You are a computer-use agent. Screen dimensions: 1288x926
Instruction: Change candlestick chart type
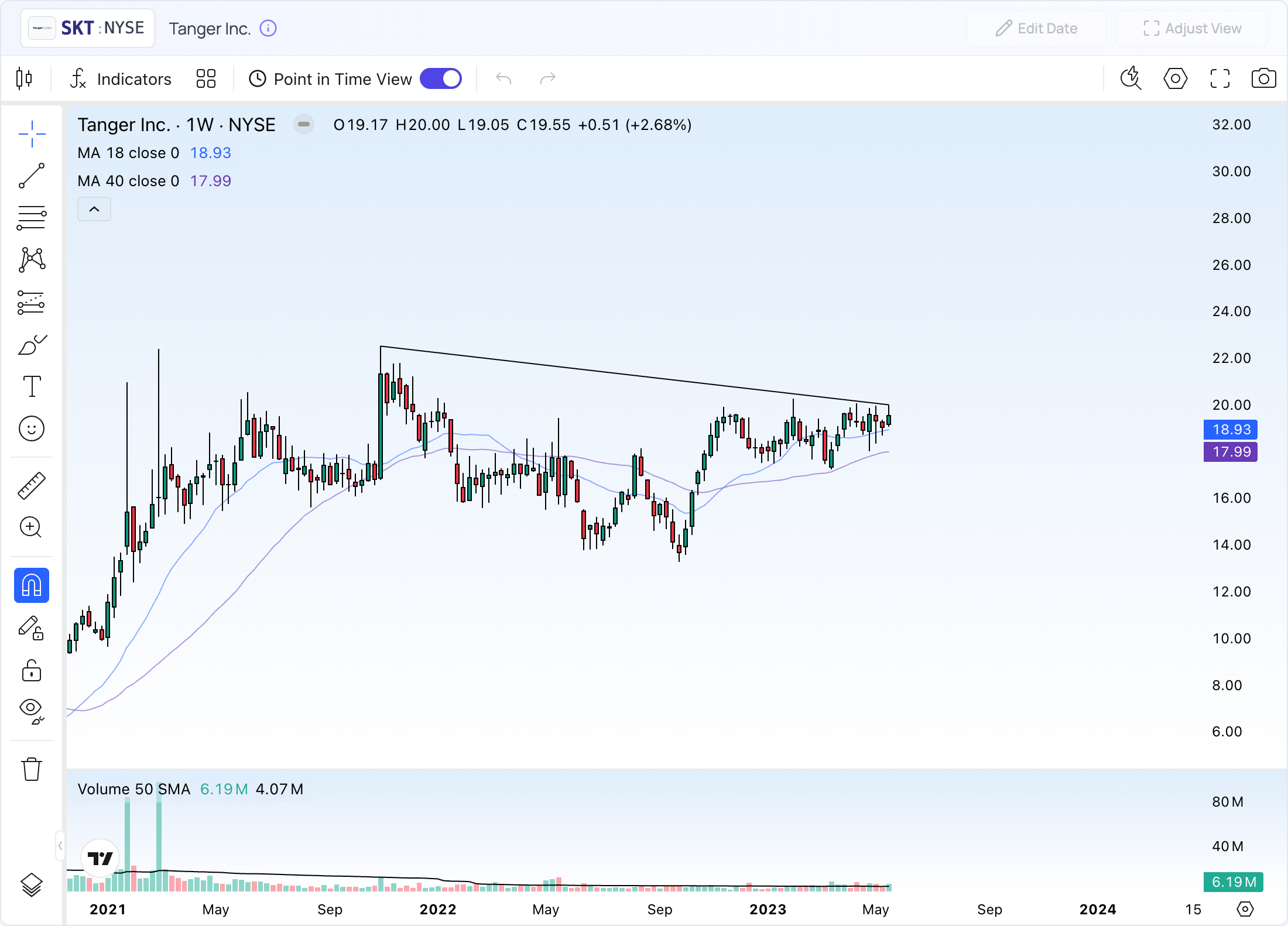pos(24,78)
